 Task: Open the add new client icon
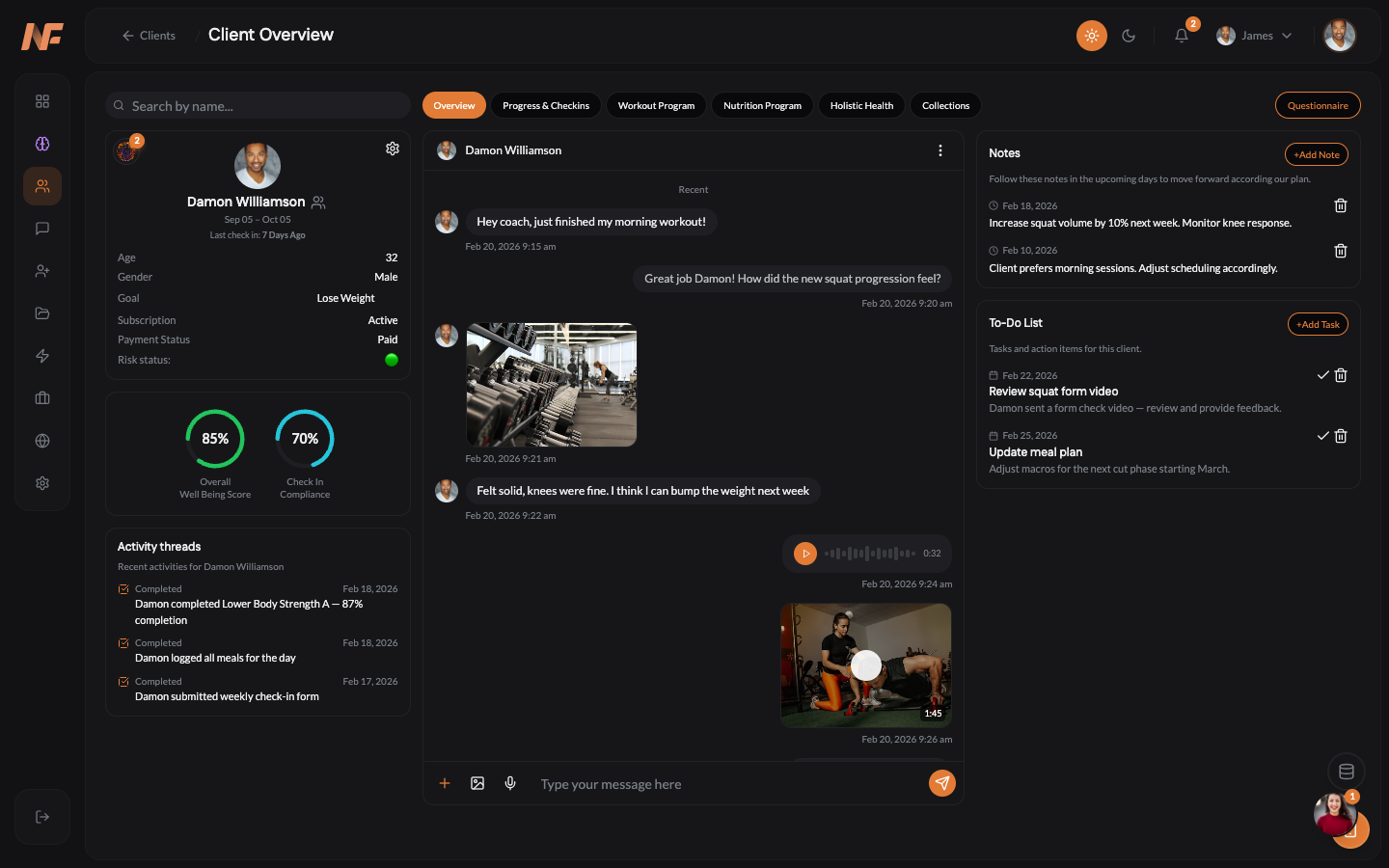tap(41, 271)
